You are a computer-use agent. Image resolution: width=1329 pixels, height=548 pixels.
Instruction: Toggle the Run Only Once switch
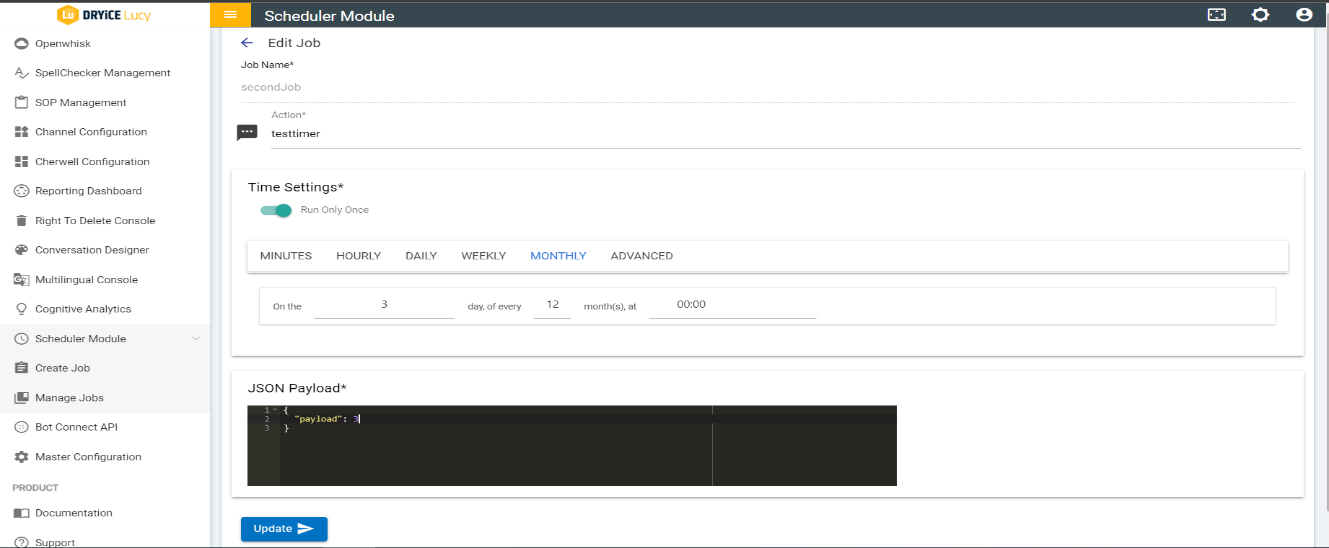(x=276, y=210)
